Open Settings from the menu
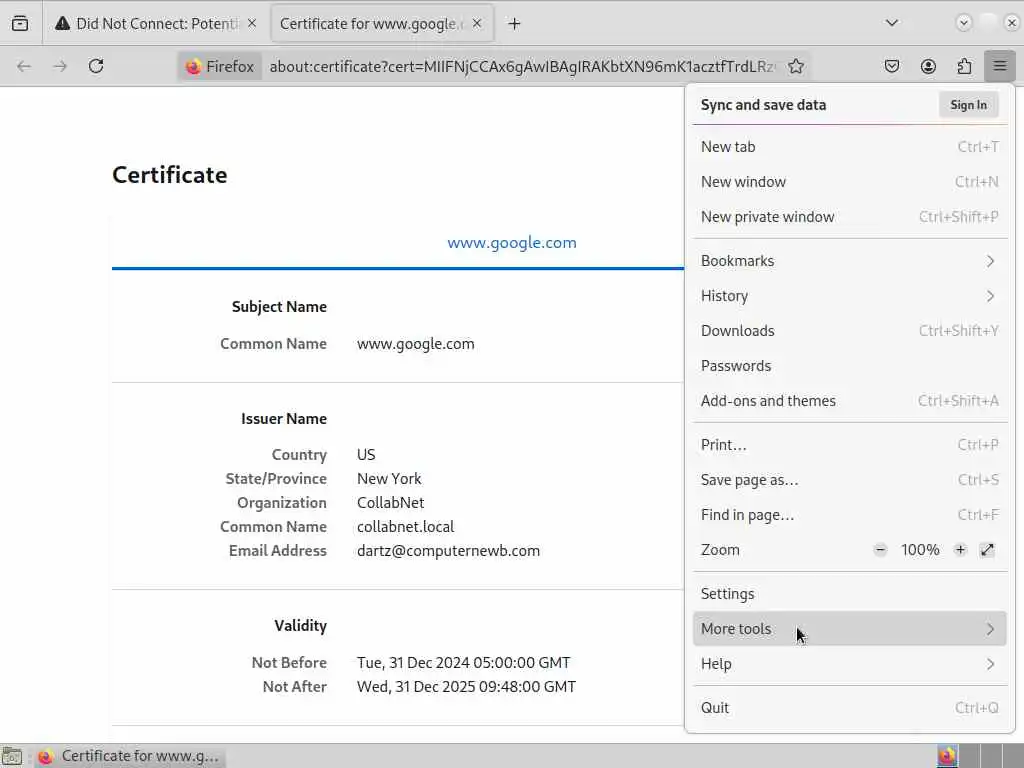This screenshot has width=1024, height=768. click(727, 594)
